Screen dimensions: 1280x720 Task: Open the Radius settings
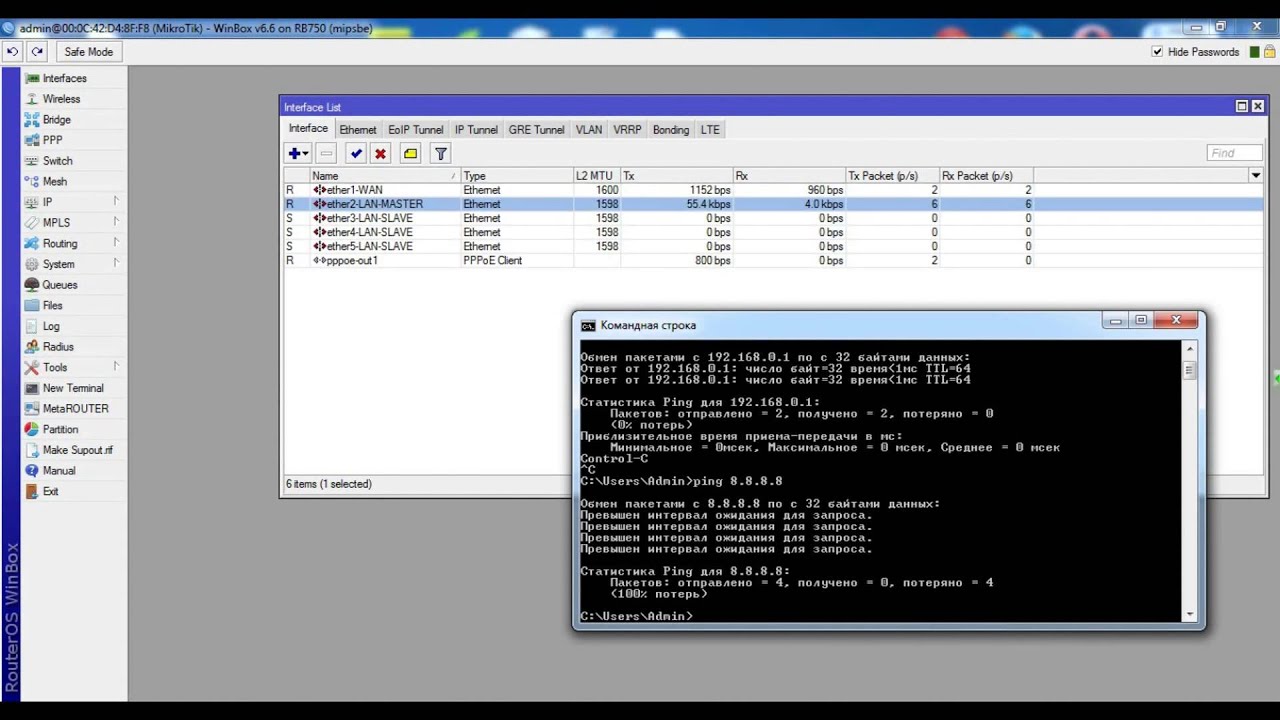pos(58,347)
